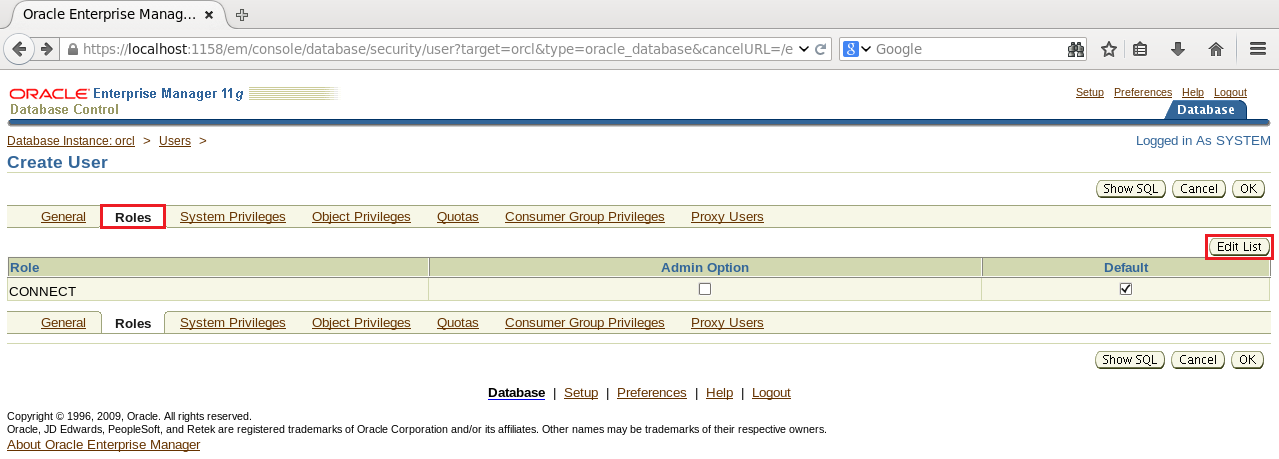Open the top Object Privileges tab

[x=361, y=216]
